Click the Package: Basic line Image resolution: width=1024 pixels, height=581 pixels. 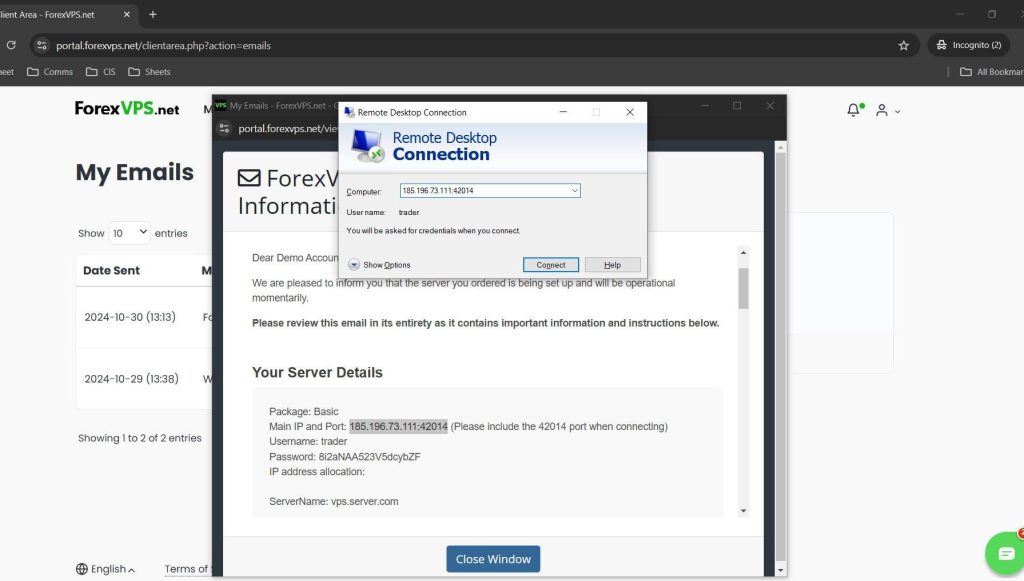tap(304, 411)
